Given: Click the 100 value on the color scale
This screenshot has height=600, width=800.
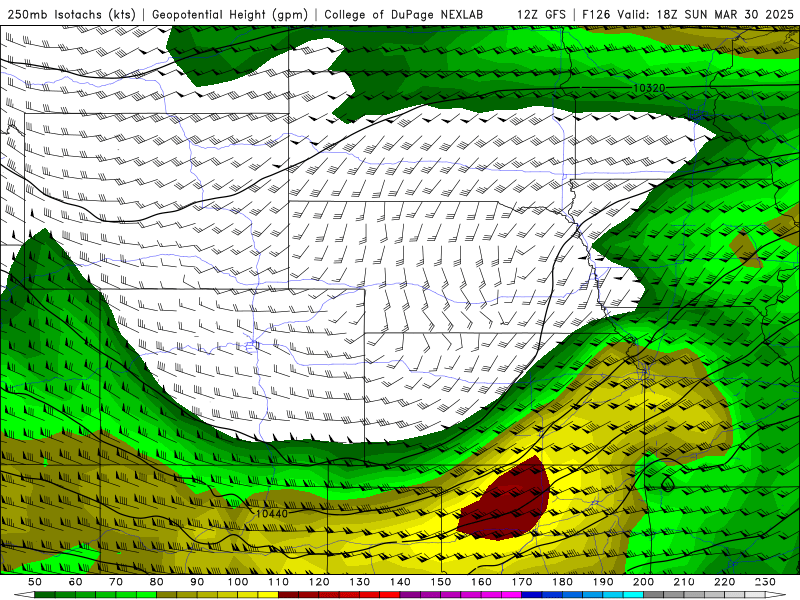Looking at the screenshot, I should click(238, 582).
